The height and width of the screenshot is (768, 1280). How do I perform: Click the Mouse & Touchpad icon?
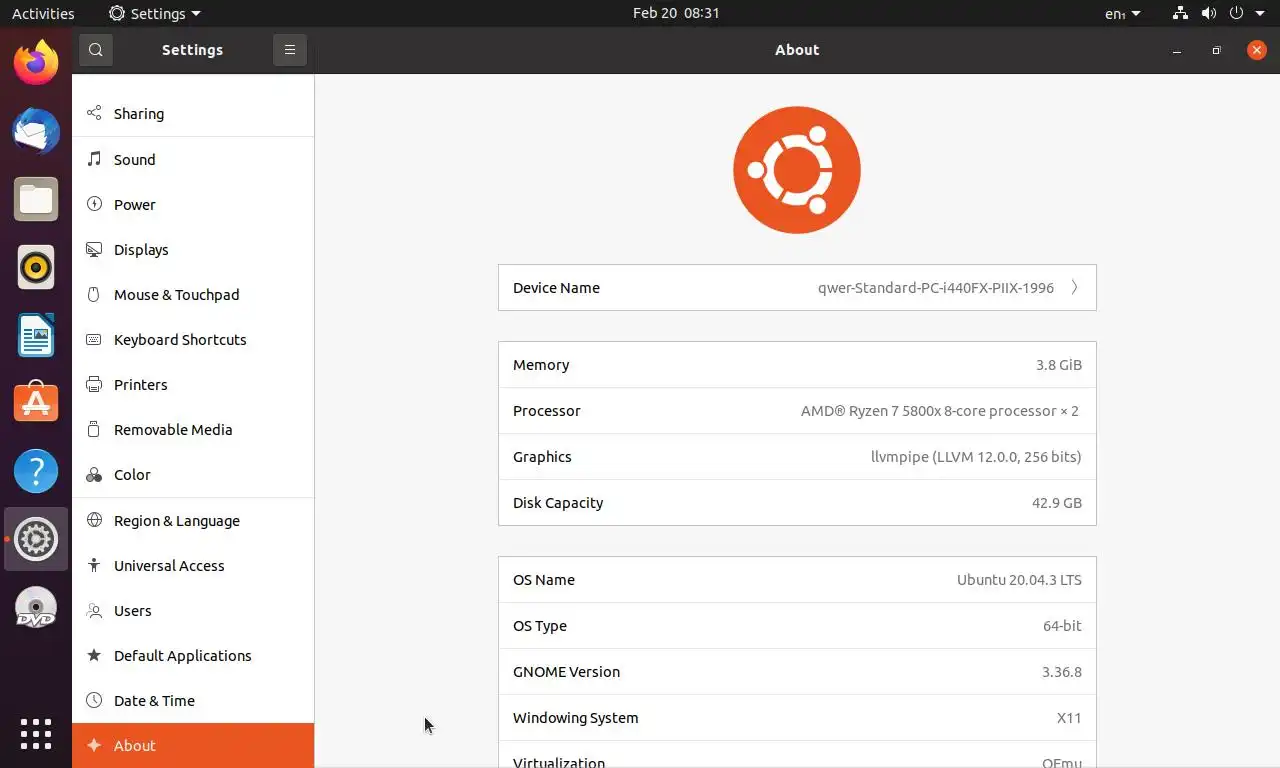click(x=94, y=294)
